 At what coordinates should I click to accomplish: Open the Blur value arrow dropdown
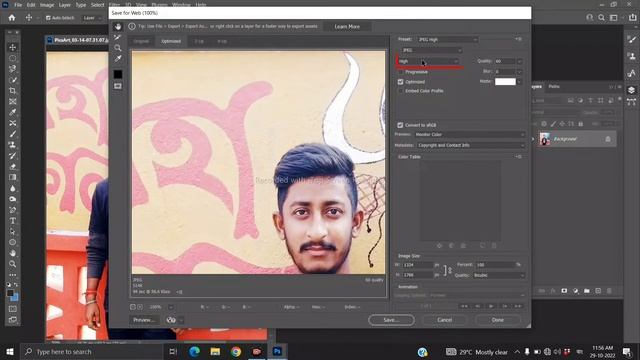tap(519, 71)
